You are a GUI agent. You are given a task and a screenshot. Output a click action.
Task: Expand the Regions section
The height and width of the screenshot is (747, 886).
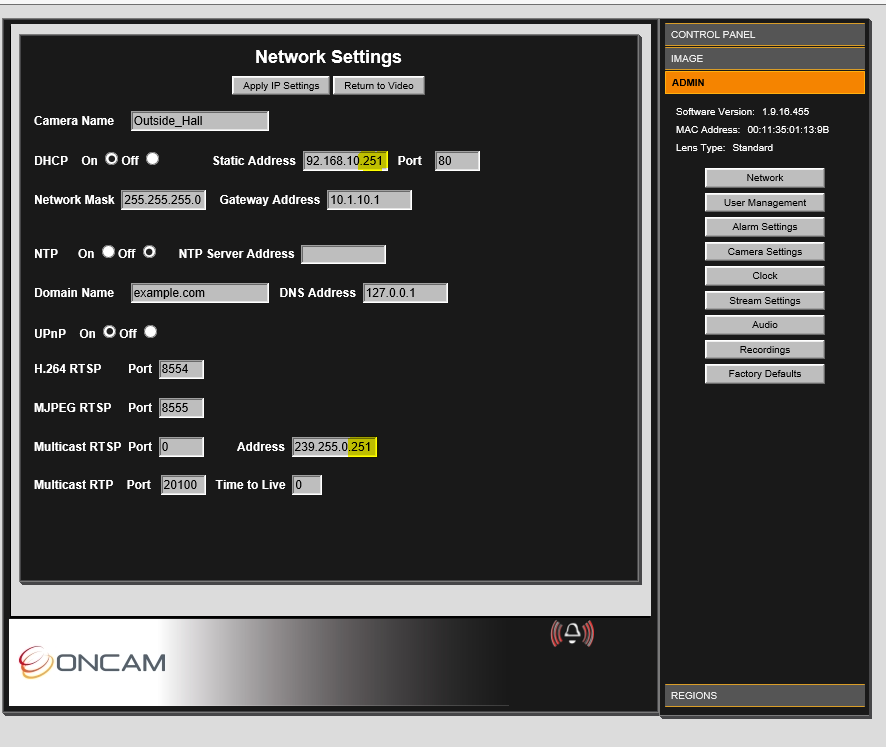click(765, 696)
